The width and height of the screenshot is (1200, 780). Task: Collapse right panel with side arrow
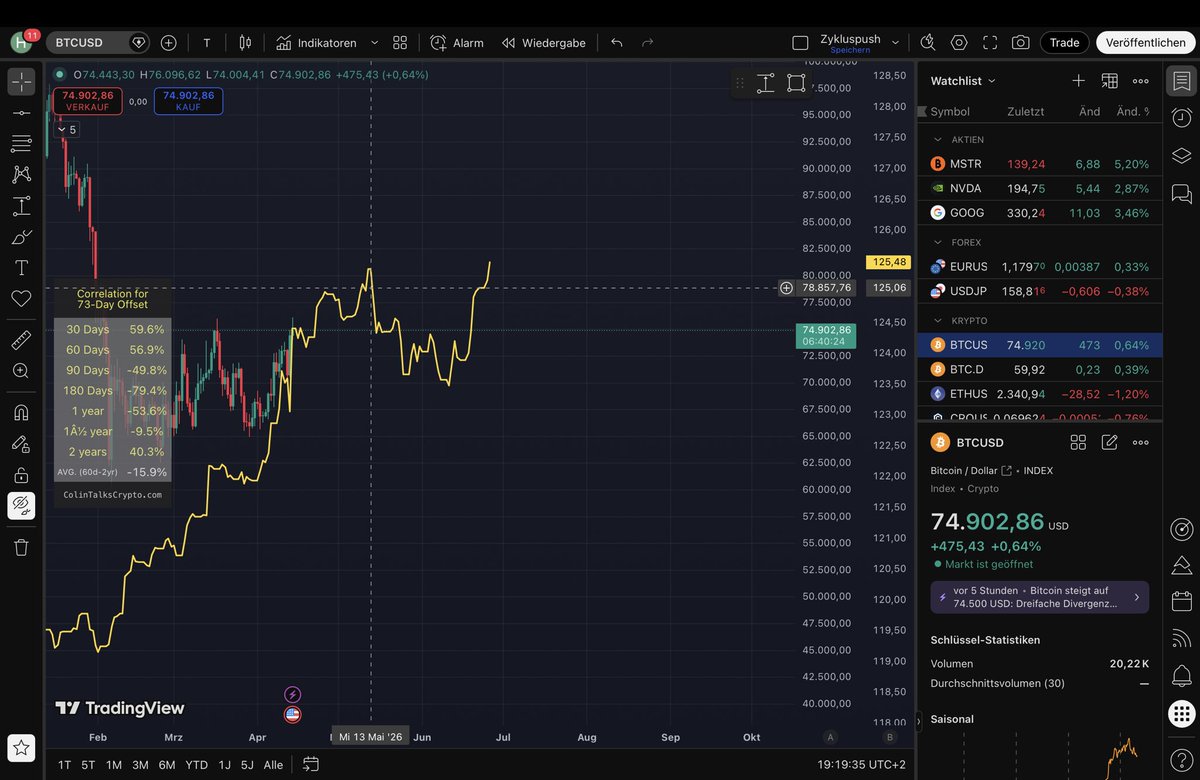coord(919,721)
